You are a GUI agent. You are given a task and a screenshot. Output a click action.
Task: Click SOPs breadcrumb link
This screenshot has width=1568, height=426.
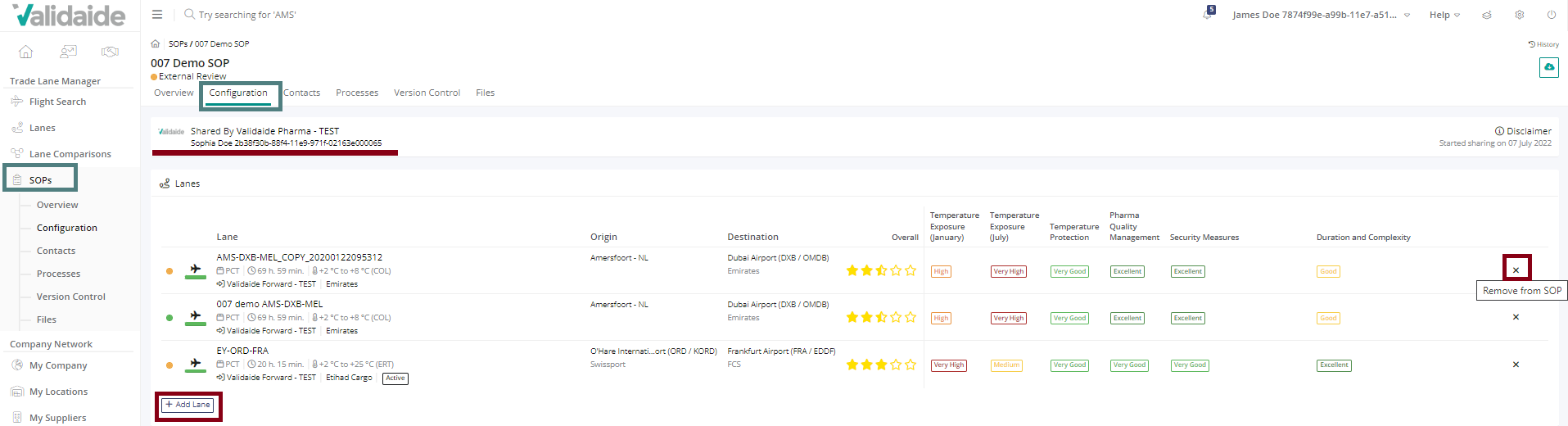coord(178,43)
